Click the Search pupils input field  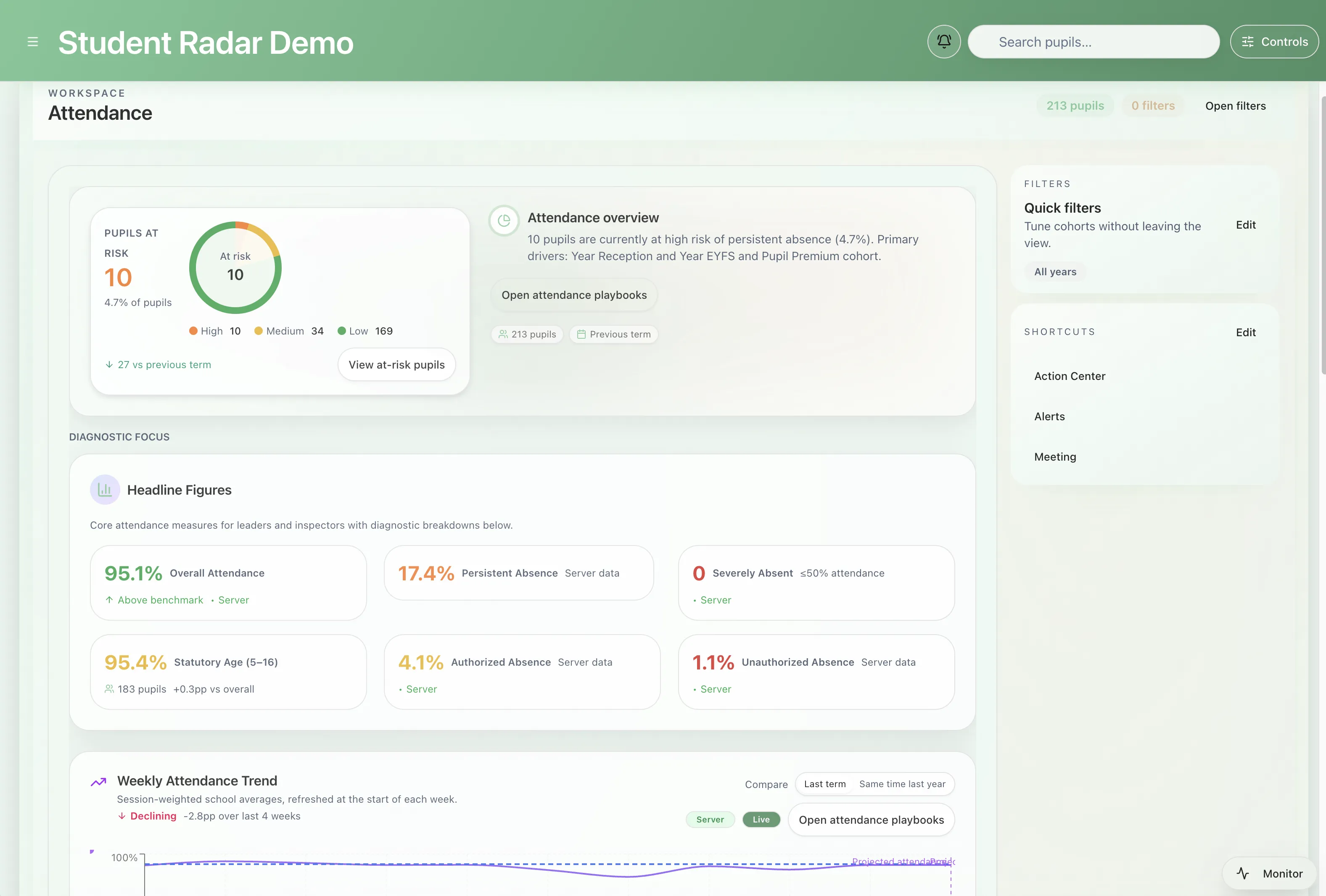tap(1093, 42)
